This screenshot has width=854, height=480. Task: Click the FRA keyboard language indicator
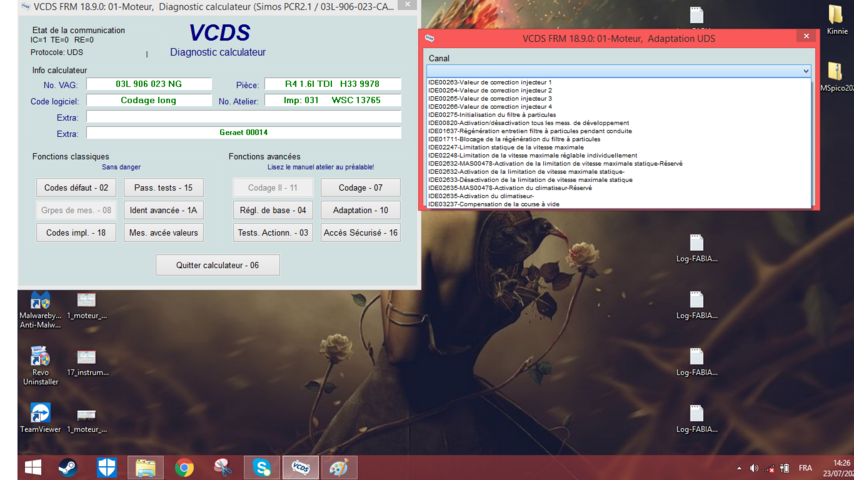tap(805, 468)
